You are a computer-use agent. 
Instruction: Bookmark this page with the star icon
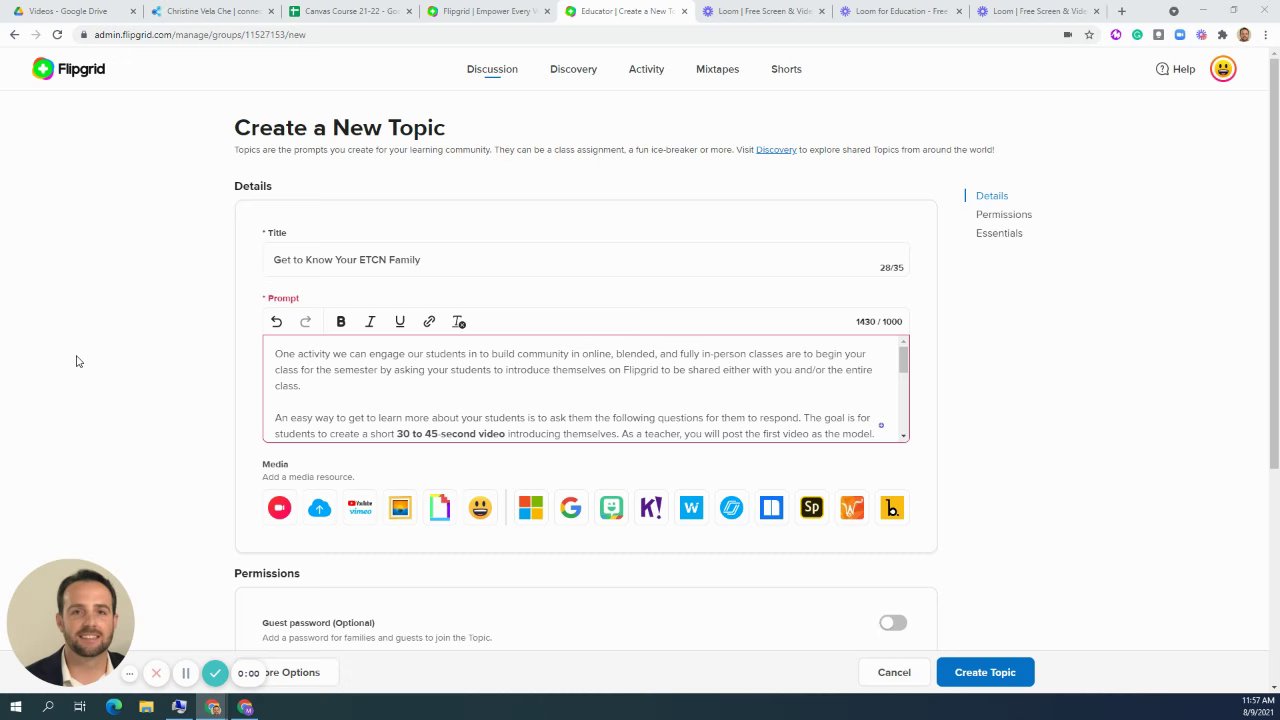point(1089,35)
